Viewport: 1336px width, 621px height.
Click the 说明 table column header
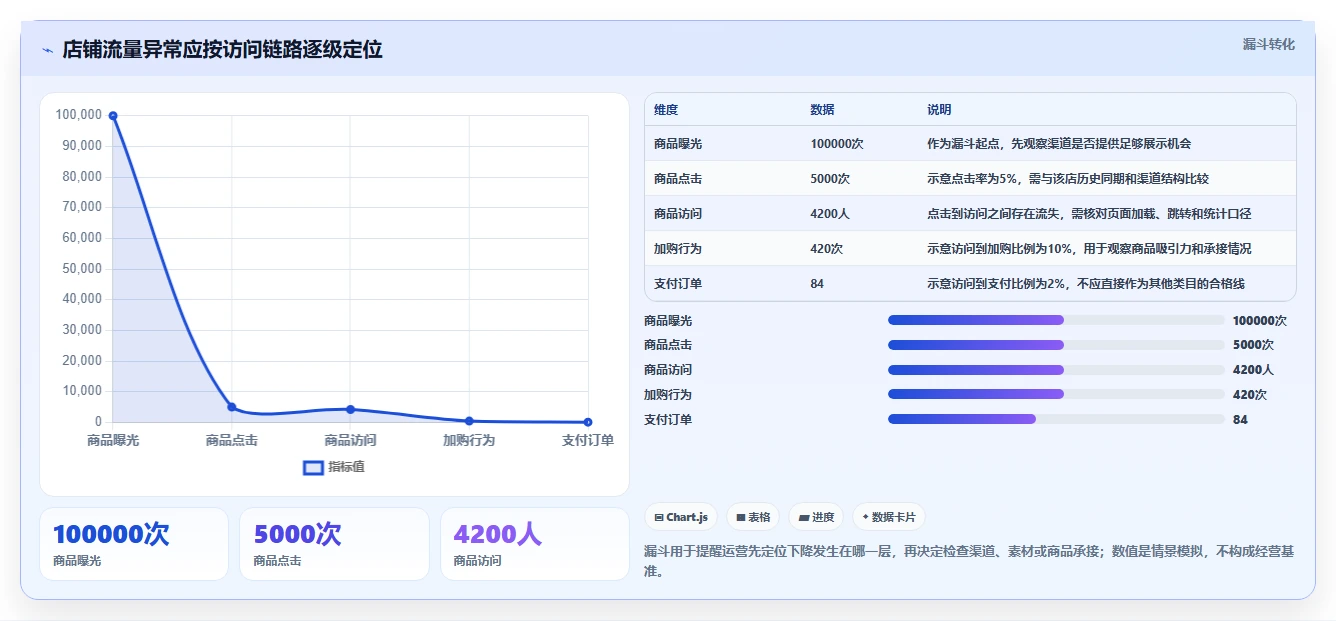pyautogui.click(x=939, y=110)
